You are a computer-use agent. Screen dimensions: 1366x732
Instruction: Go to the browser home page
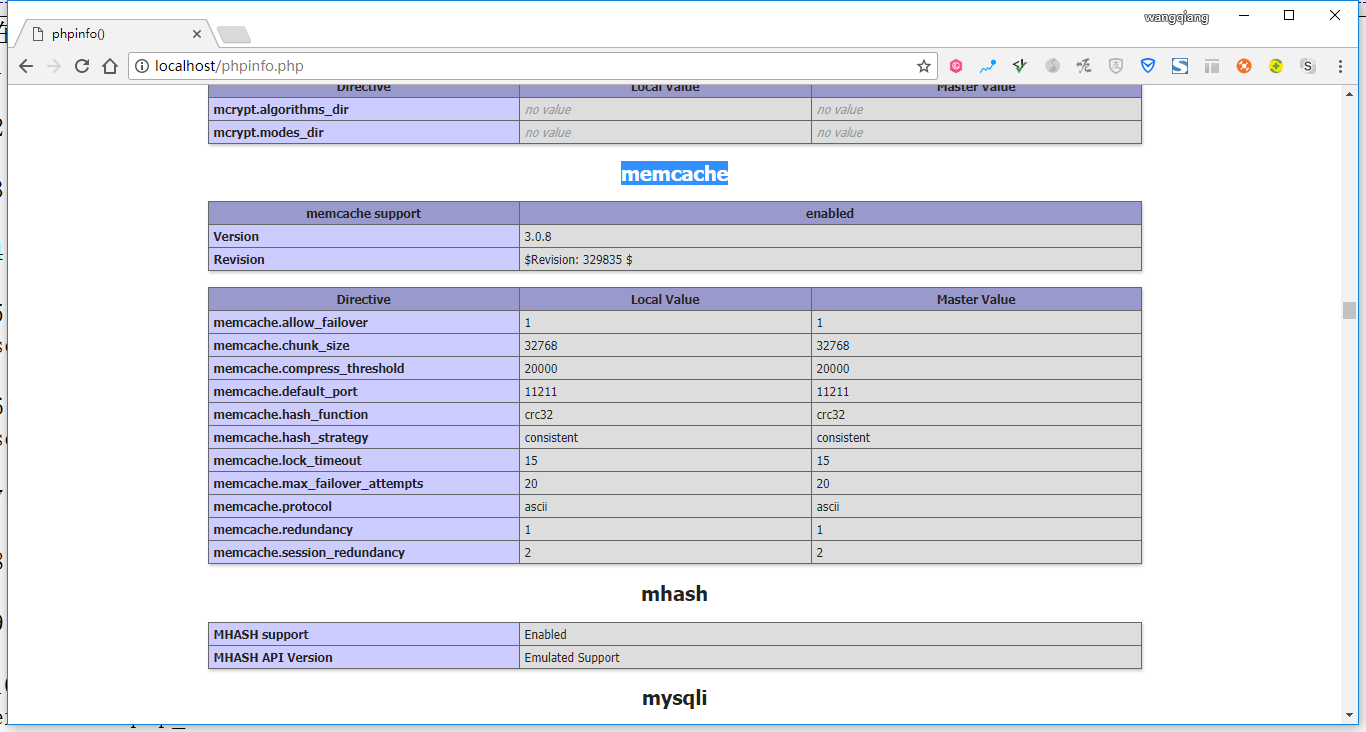[x=110, y=66]
